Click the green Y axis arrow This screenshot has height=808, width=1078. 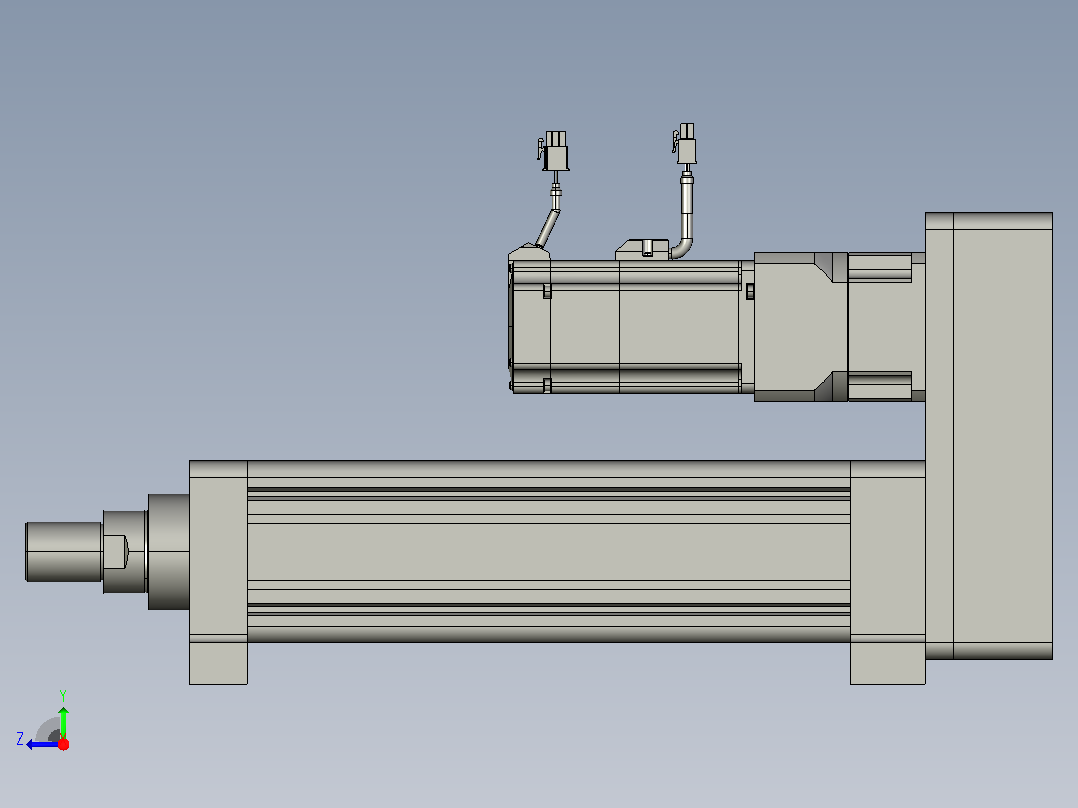point(63,722)
